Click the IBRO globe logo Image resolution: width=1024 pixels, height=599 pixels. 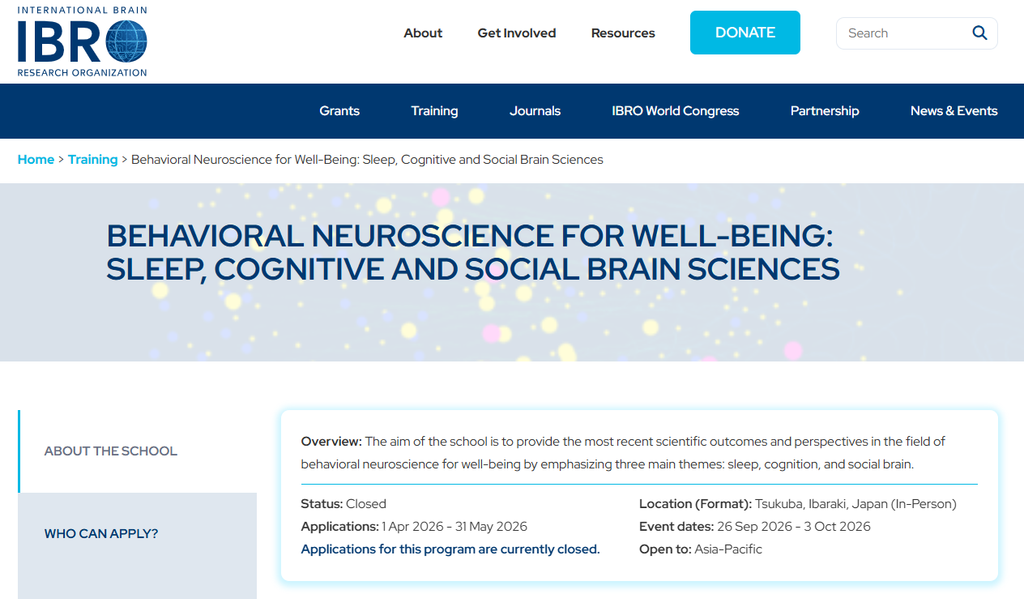[x=126, y=42]
